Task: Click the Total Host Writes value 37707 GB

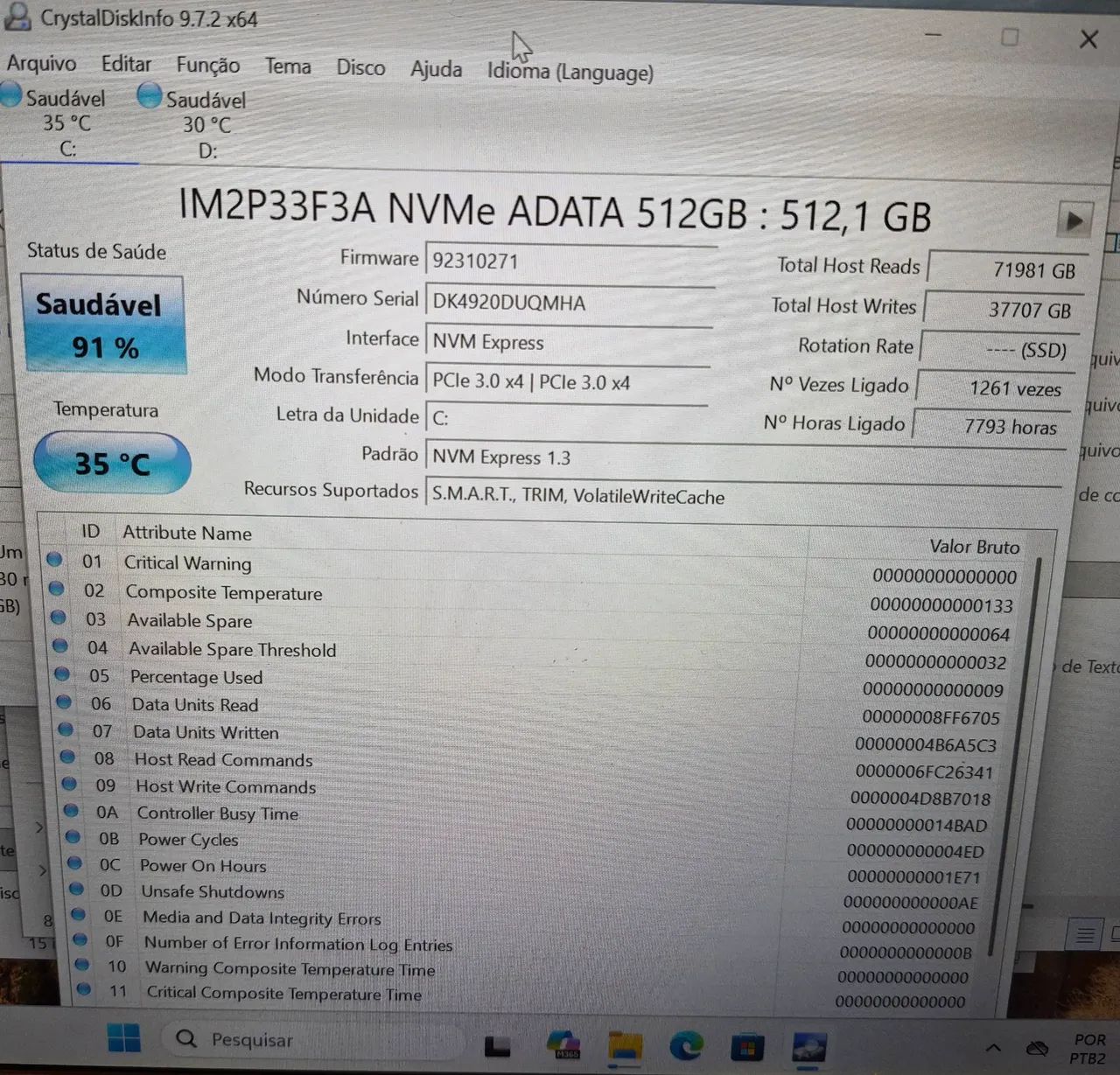Action: [x=1003, y=310]
